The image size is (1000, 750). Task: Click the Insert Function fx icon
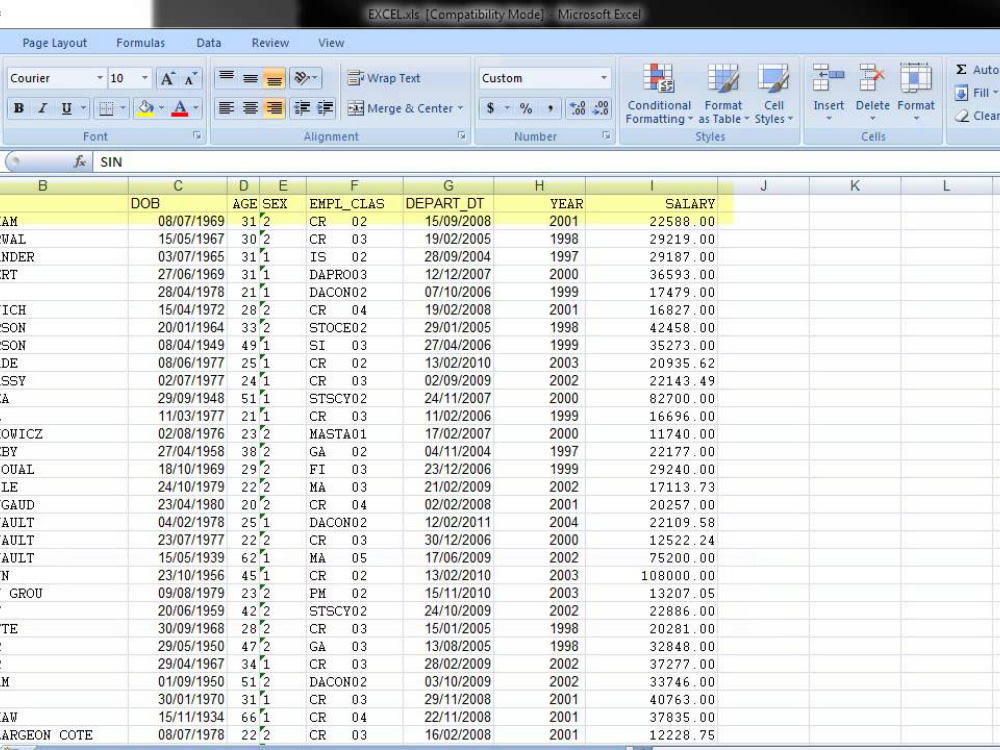tap(80, 162)
